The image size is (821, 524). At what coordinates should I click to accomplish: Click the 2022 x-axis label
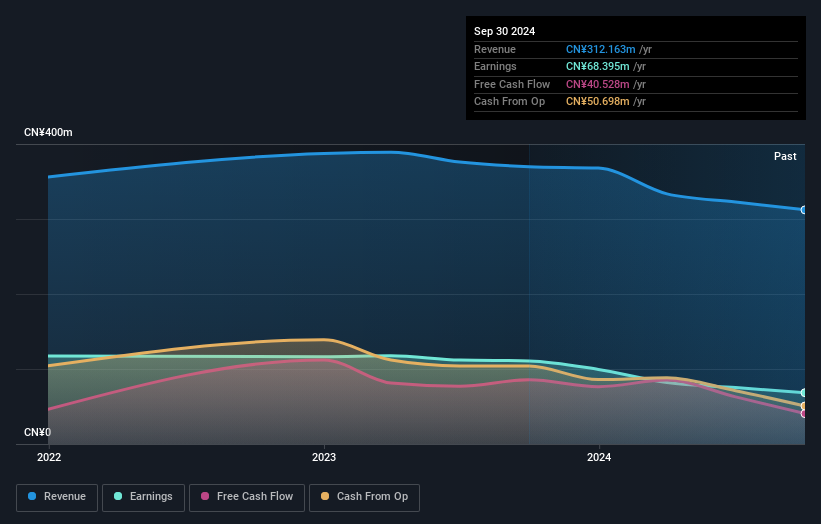point(49,457)
